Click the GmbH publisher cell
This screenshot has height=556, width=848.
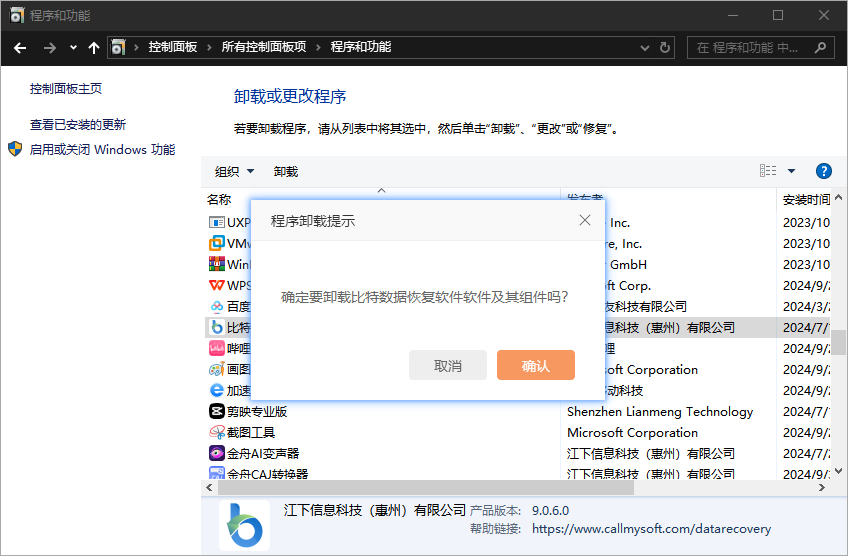tap(628, 264)
